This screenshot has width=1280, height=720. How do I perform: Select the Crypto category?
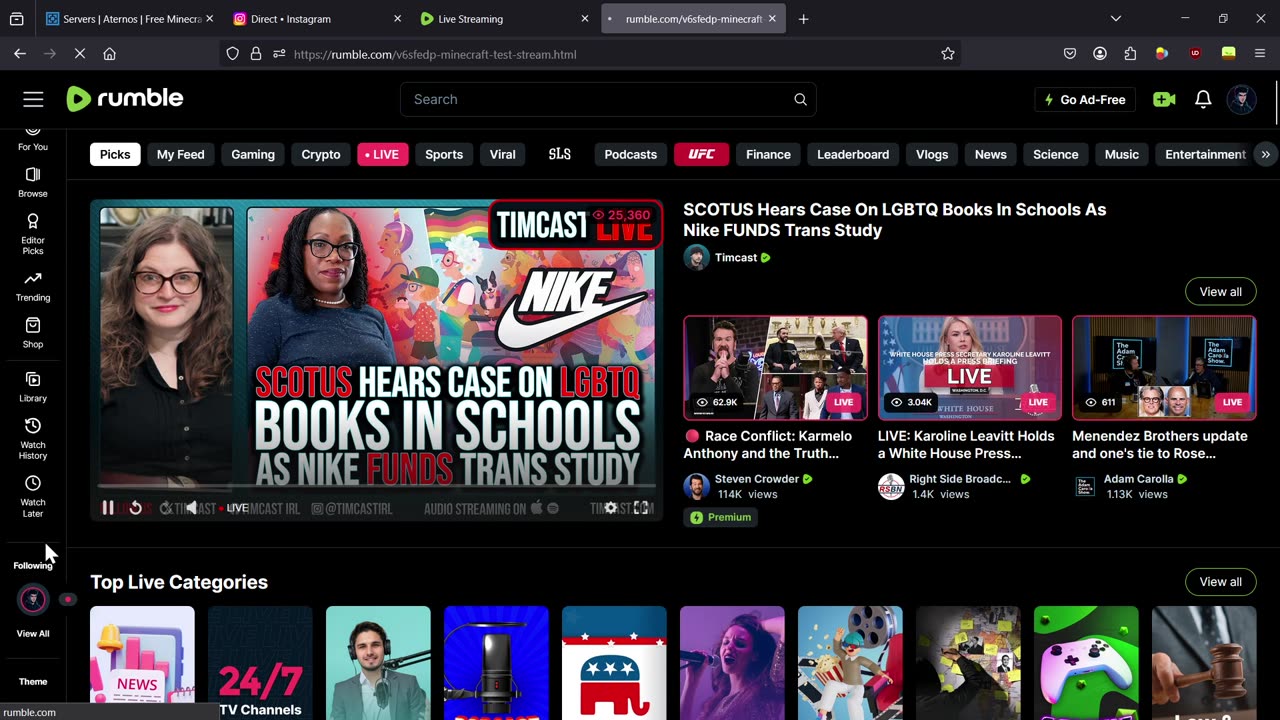click(x=321, y=154)
